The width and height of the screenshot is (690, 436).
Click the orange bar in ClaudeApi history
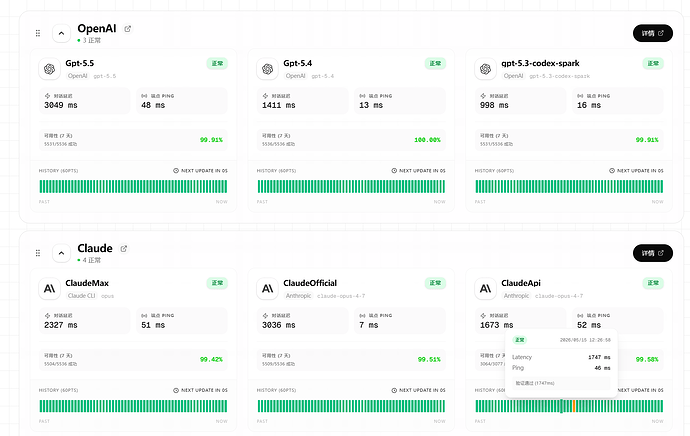click(x=574, y=406)
